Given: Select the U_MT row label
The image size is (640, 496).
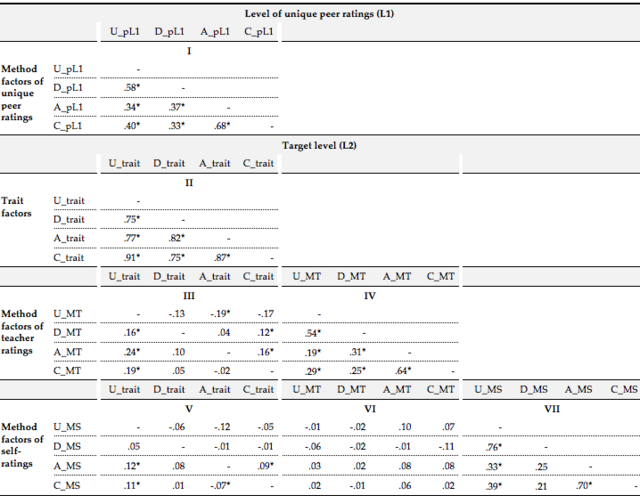Looking at the screenshot, I should click(67, 314).
